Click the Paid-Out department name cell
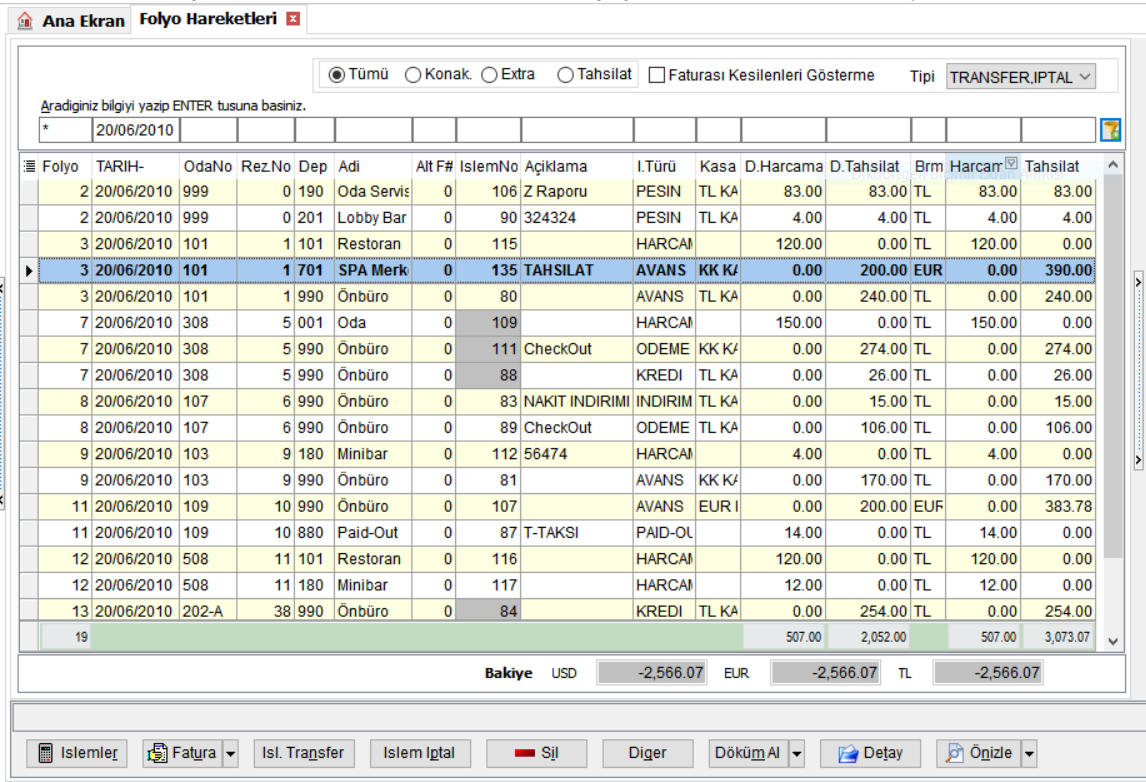This screenshot has height=782, width=1146. pos(373,533)
